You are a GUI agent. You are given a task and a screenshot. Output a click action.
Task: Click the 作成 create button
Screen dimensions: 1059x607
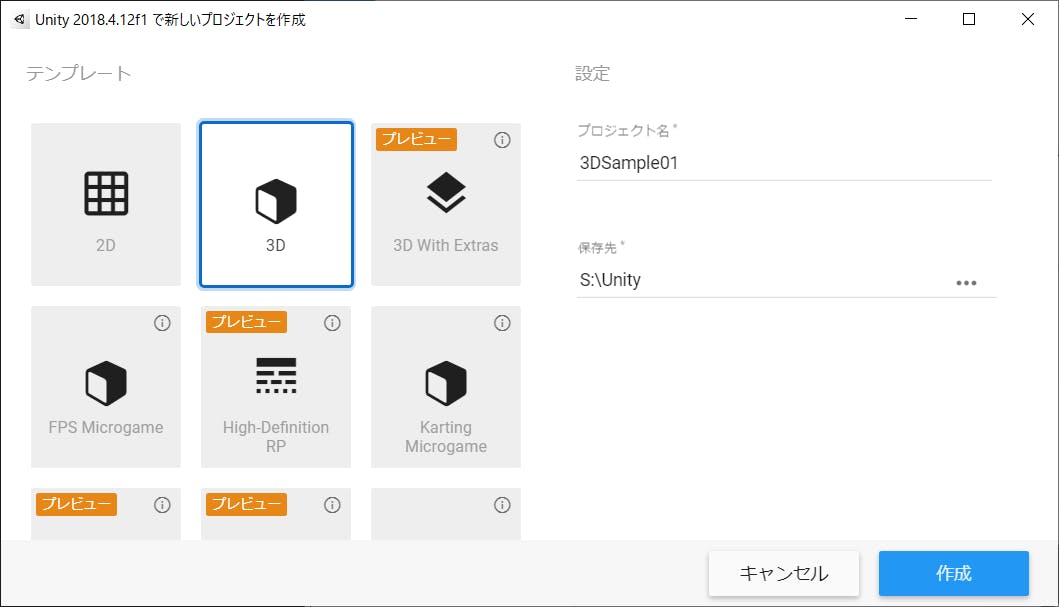coord(954,573)
